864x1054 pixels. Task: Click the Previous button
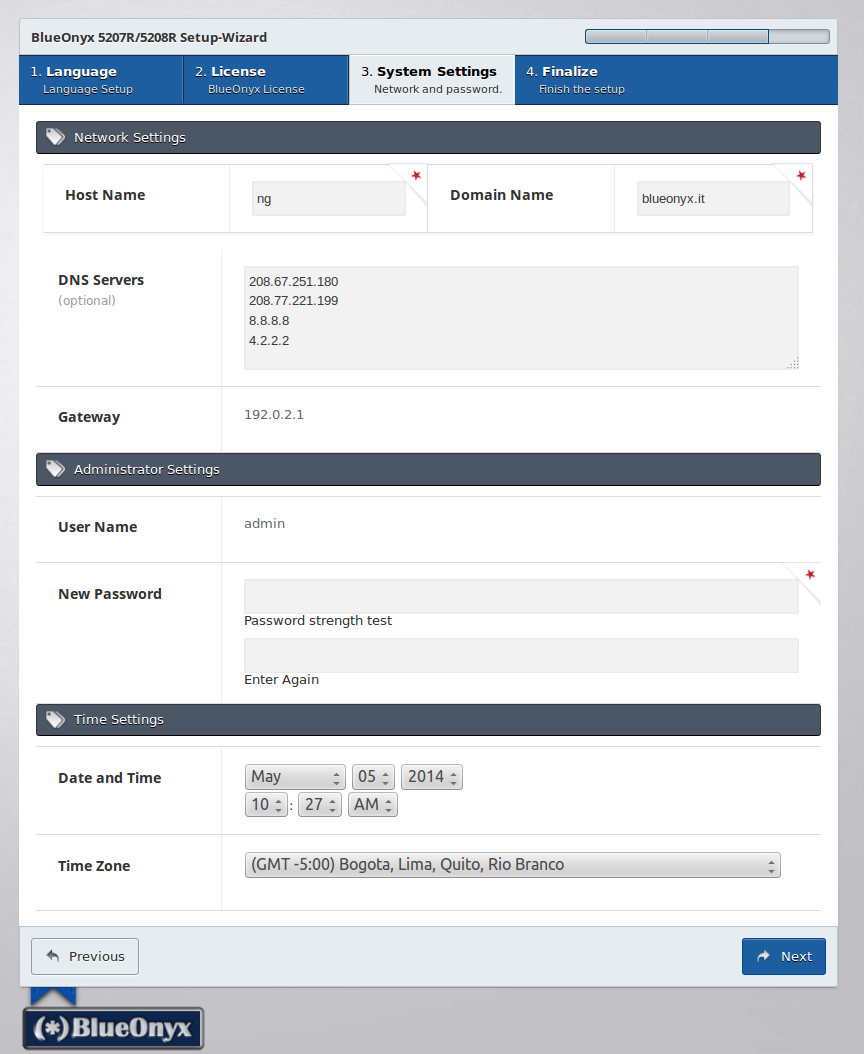pyautogui.click(x=85, y=956)
